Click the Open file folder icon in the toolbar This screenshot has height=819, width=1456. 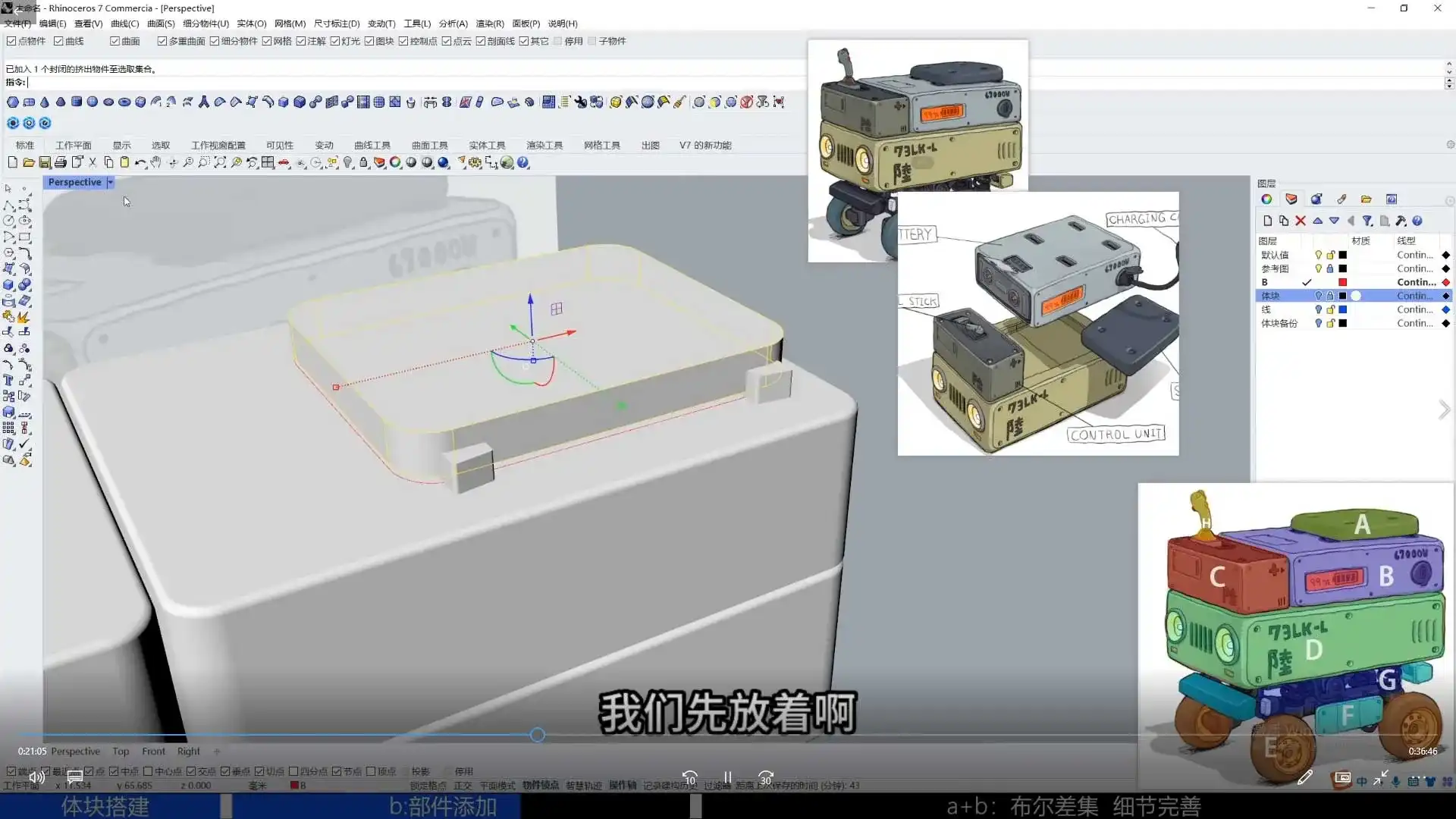click(29, 162)
